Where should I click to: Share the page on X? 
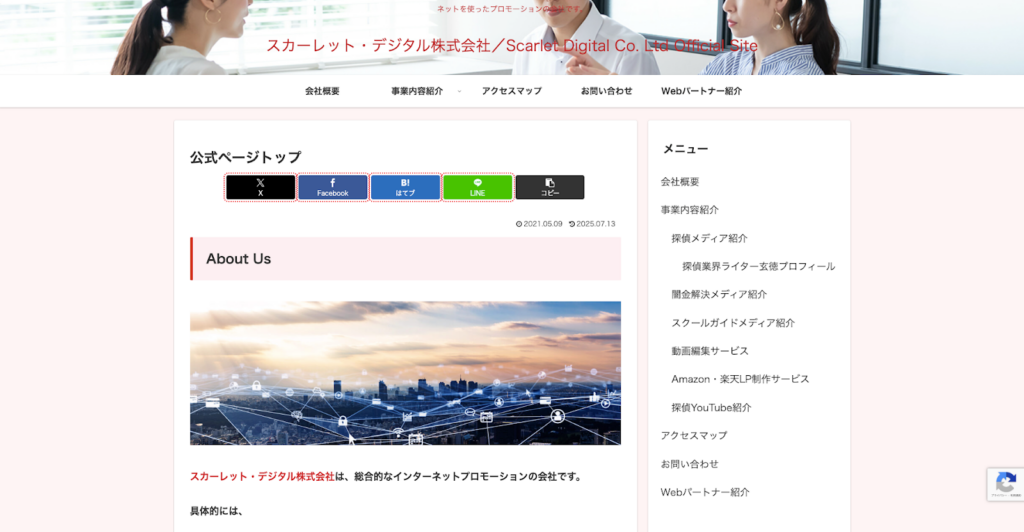pos(261,187)
